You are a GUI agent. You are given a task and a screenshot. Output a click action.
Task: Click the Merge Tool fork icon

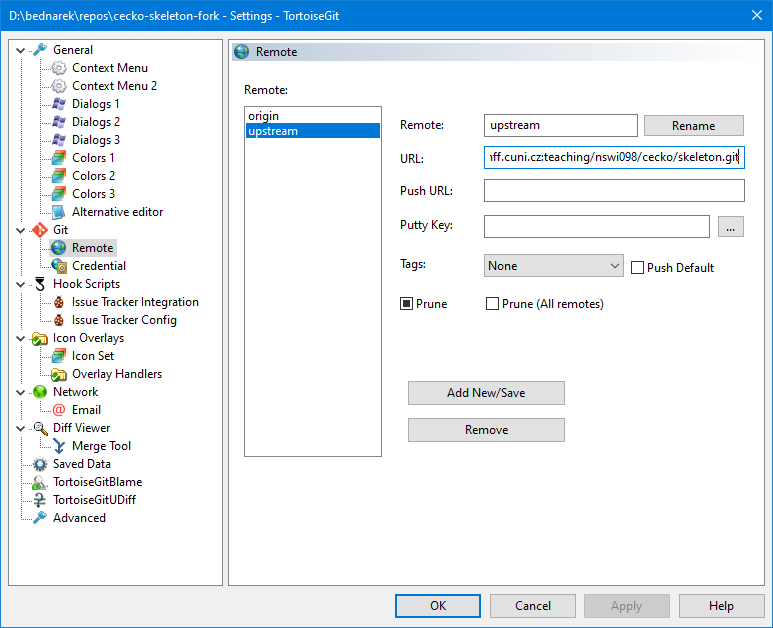coord(59,446)
